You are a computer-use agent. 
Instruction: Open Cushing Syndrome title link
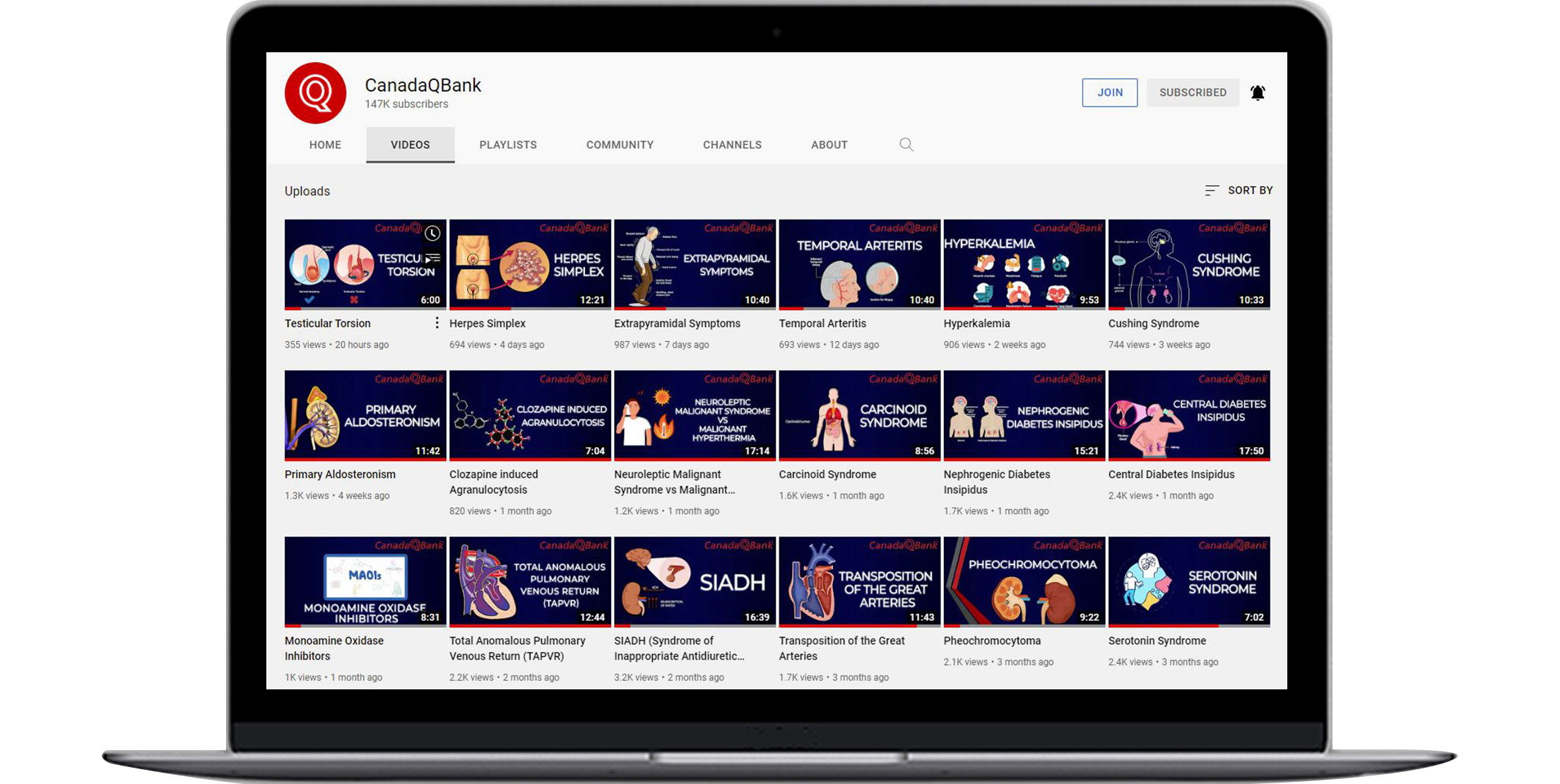pos(1154,323)
